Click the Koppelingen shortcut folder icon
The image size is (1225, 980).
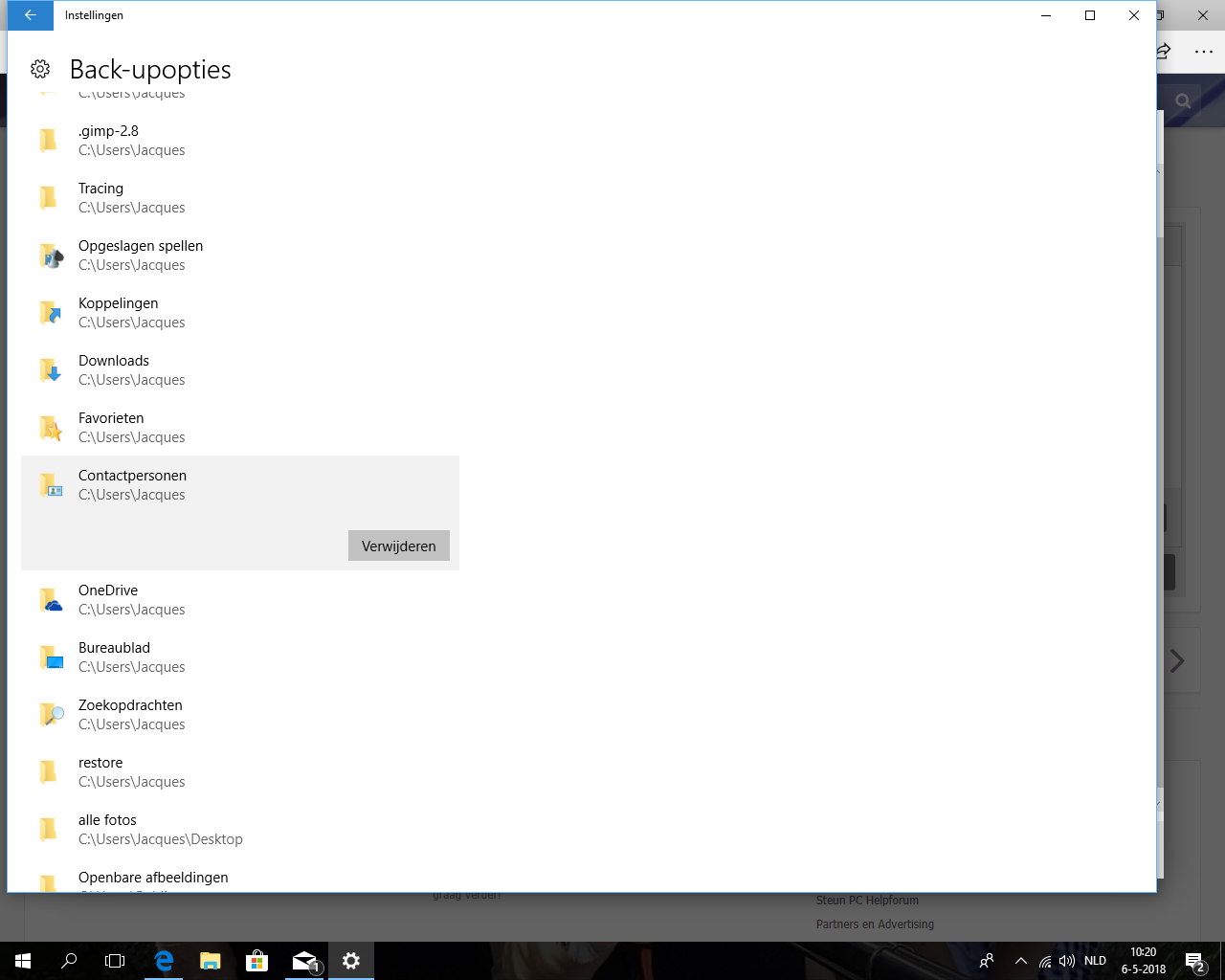50,313
